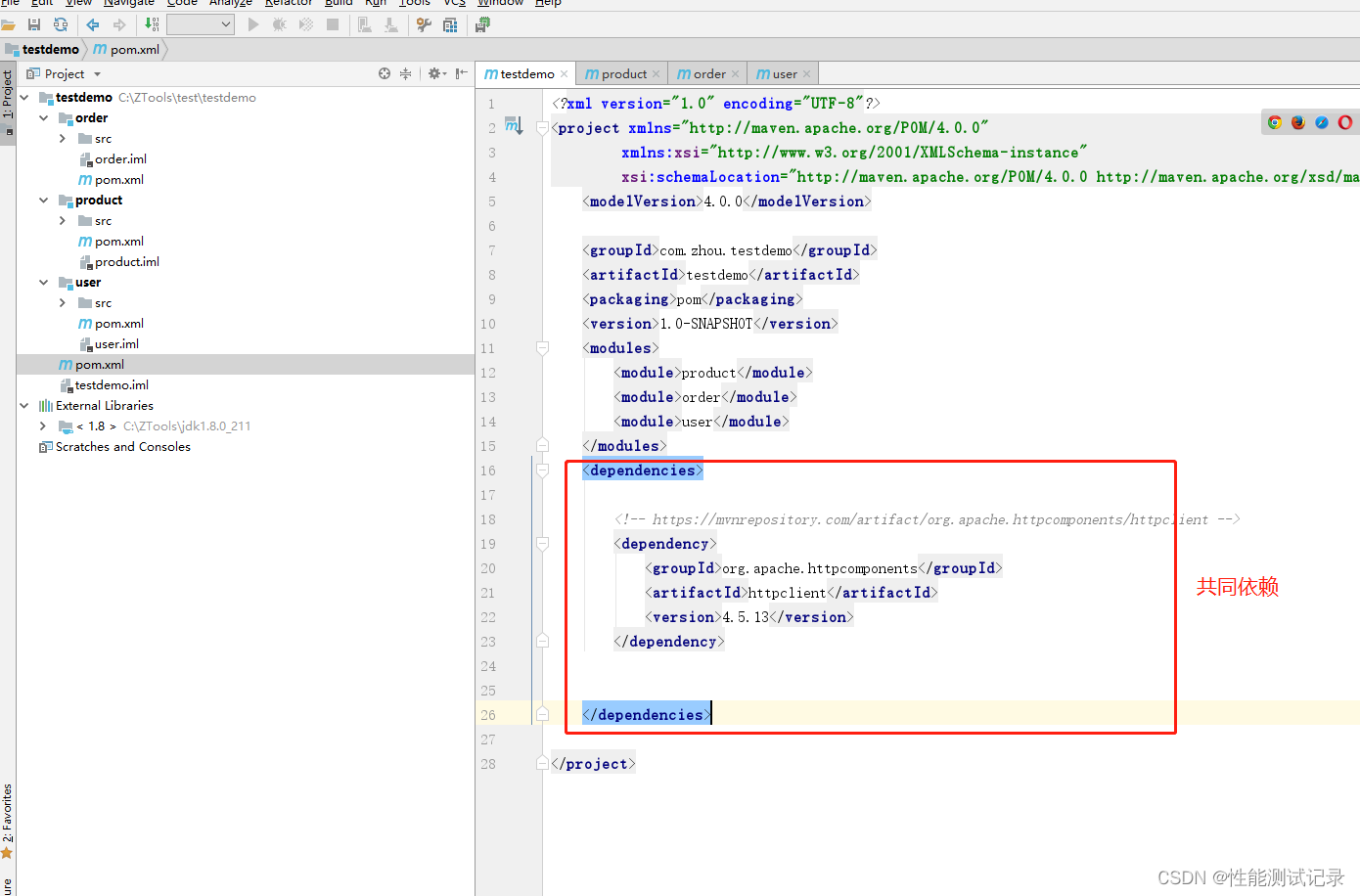Select the root pom.xml tree row
This screenshot has height=896, width=1360.
click(245, 365)
